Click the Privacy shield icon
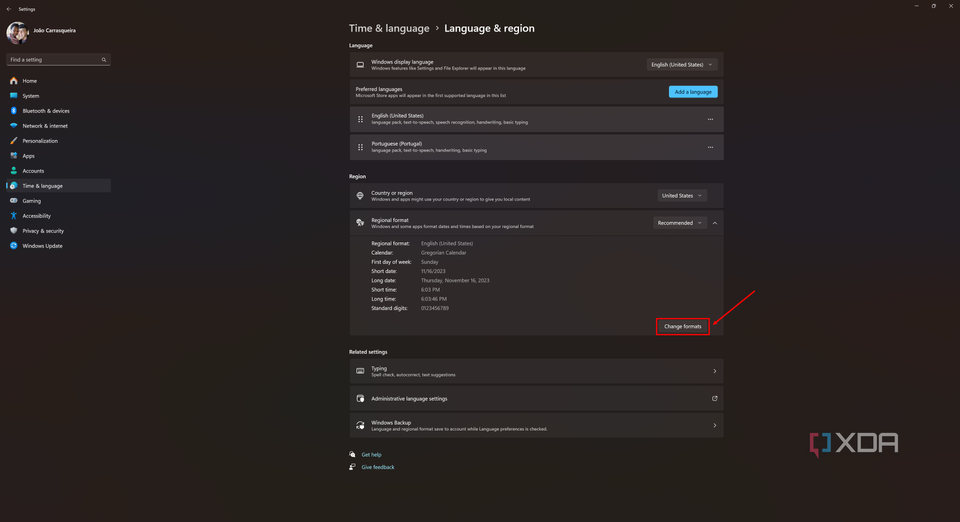 (13, 231)
